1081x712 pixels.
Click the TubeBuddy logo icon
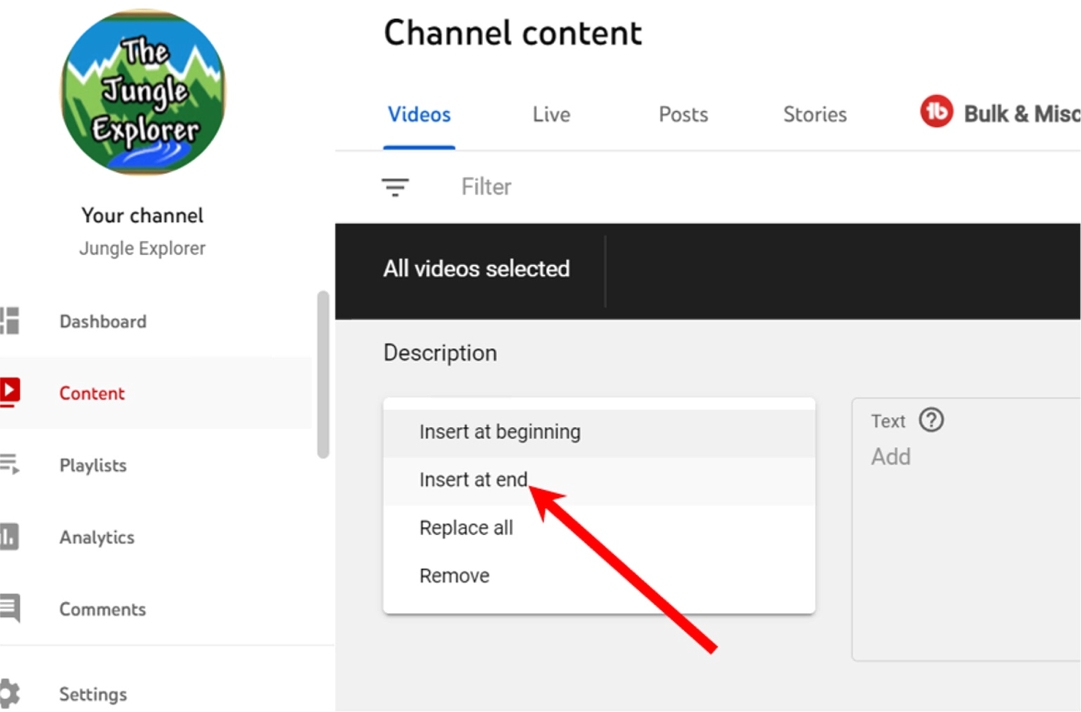[x=936, y=112]
